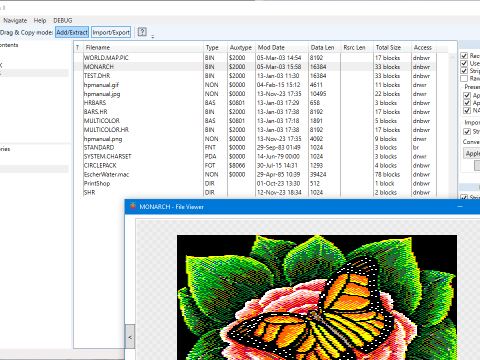The width and height of the screenshot is (480, 360).
Task: Open the Help menu
Action: (40, 20)
